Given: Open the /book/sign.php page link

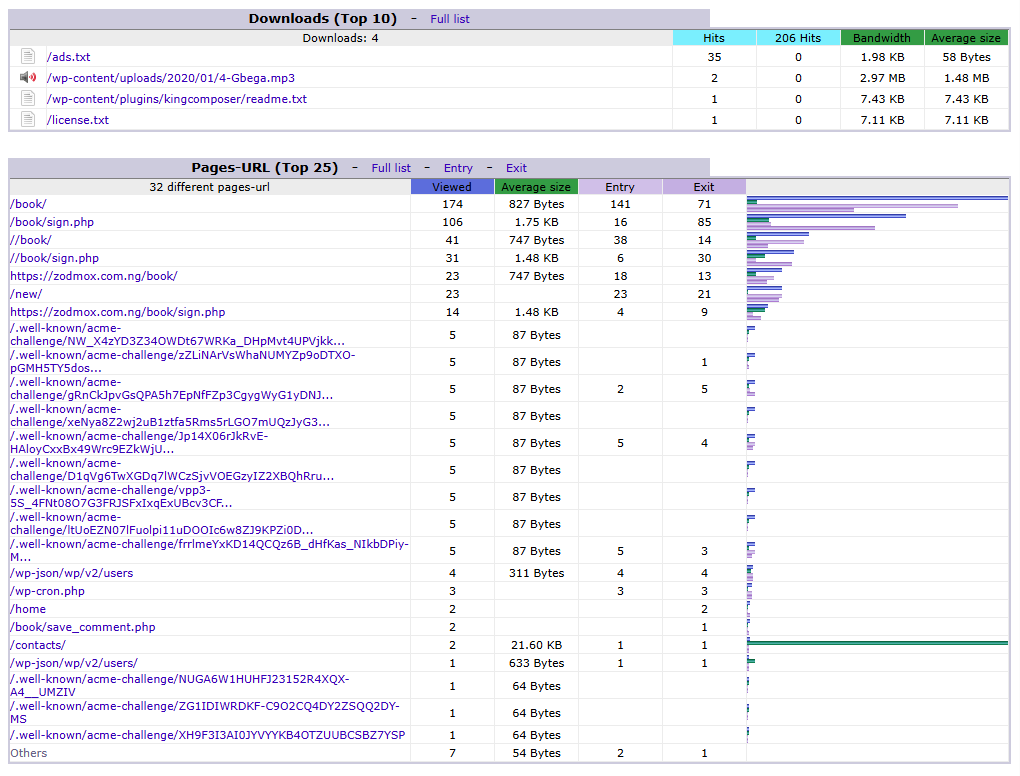Looking at the screenshot, I should click(52, 222).
